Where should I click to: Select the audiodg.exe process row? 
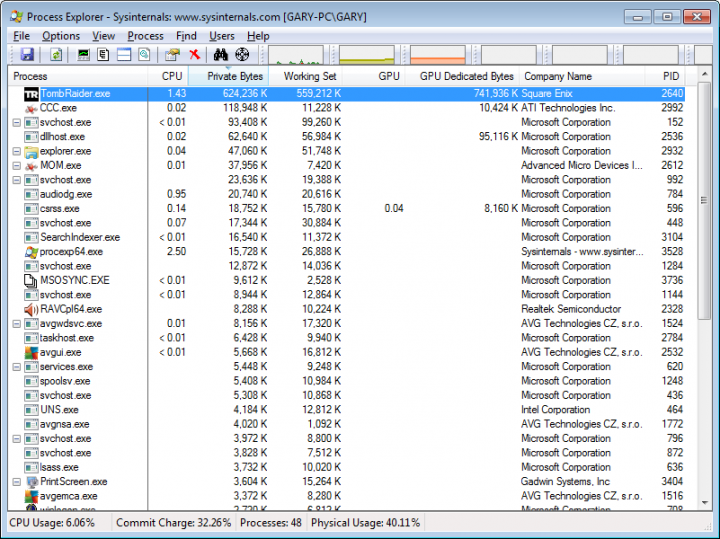[346, 194]
